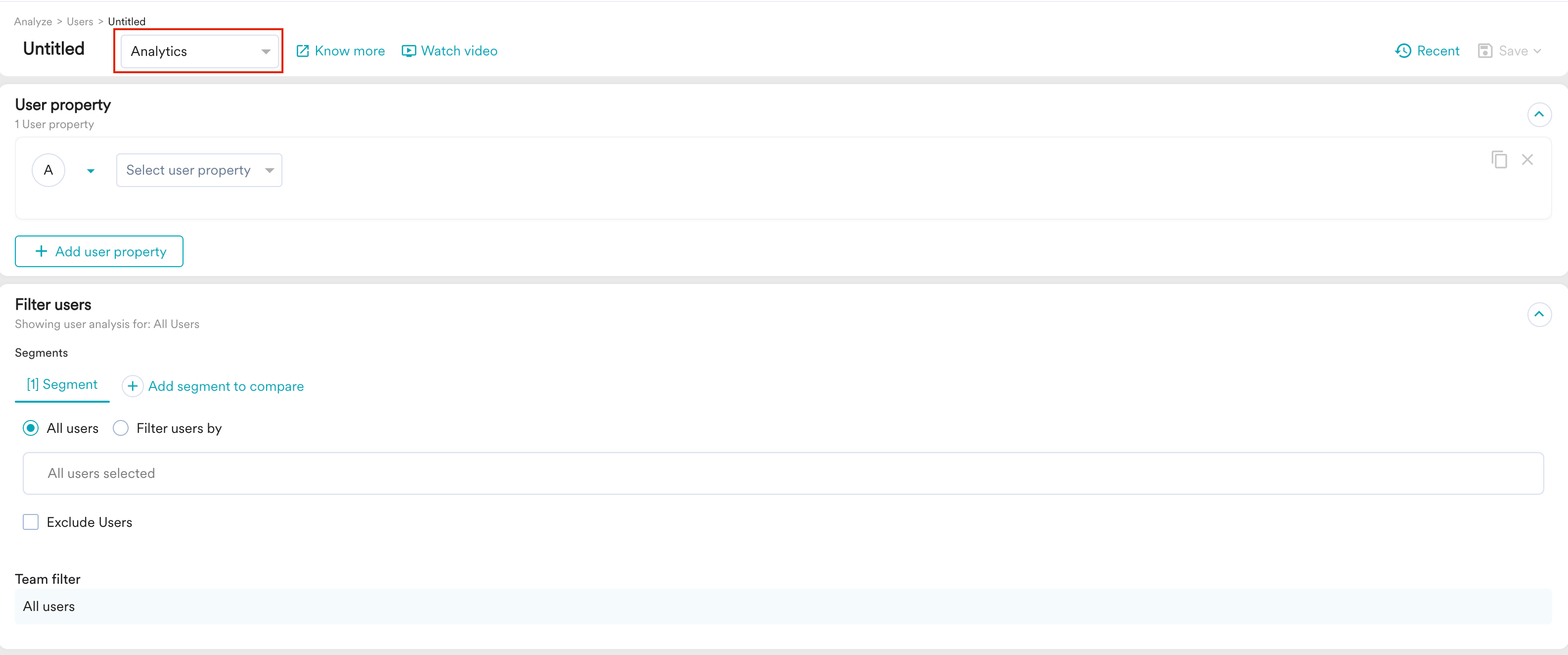The width and height of the screenshot is (1568, 655).
Task: Collapse the Filter users section
Action: pos(1539,314)
